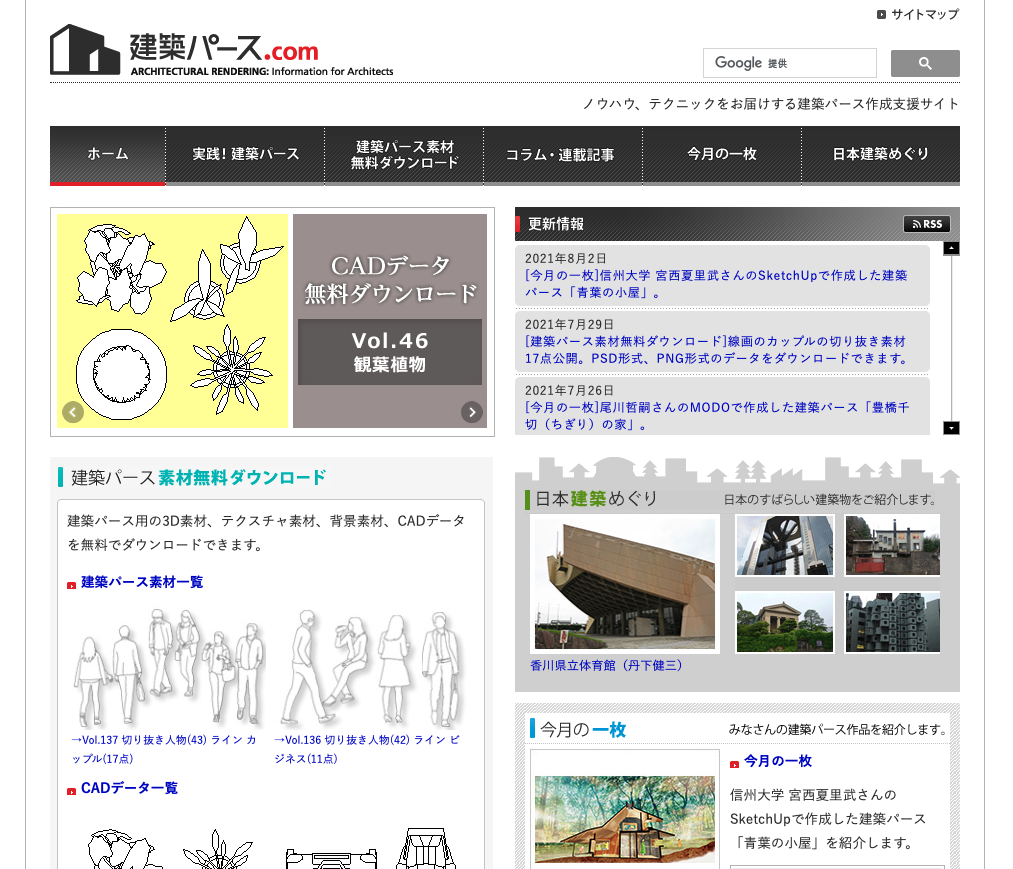Open July 26 news about 豊橋千切の家
The height and width of the screenshot is (869, 1013).
pos(716,416)
